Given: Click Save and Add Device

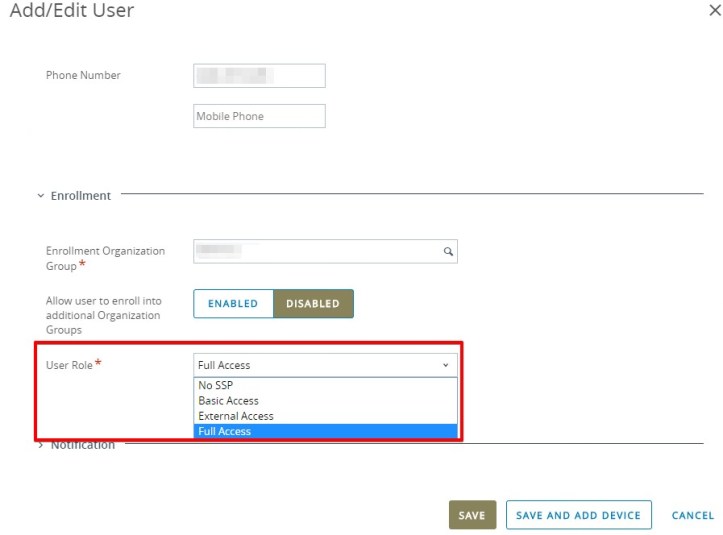Looking at the screenshot, I should click(578, 515).
